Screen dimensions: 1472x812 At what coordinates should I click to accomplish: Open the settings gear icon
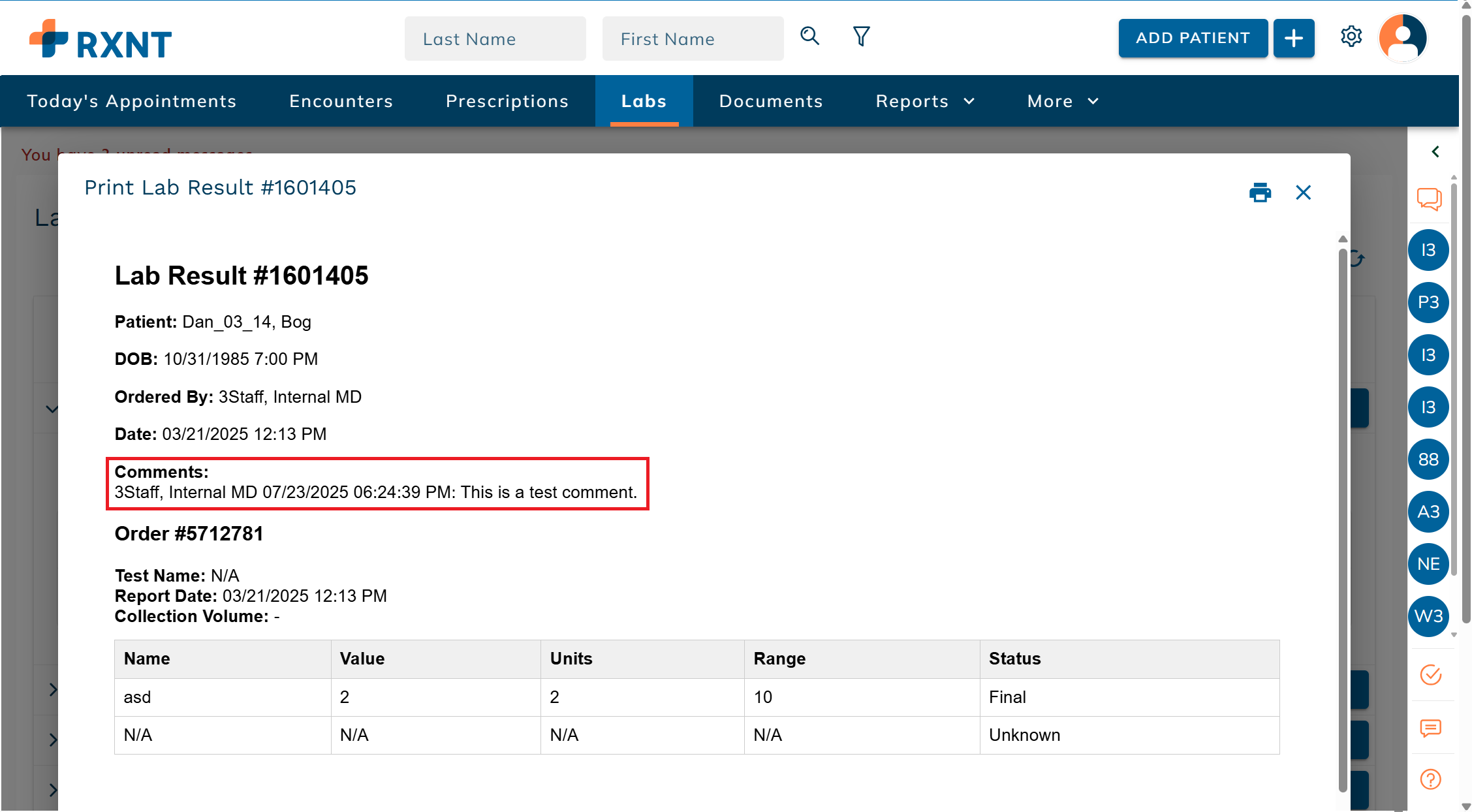pos(1351,37)
